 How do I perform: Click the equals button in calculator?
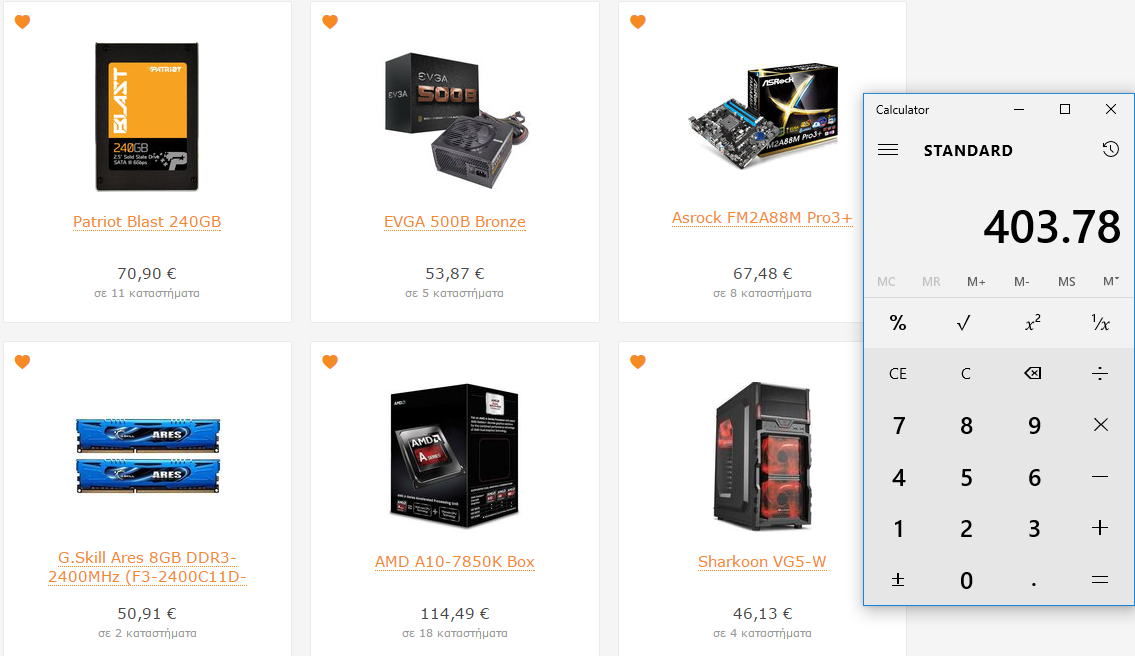point(1100,580)
